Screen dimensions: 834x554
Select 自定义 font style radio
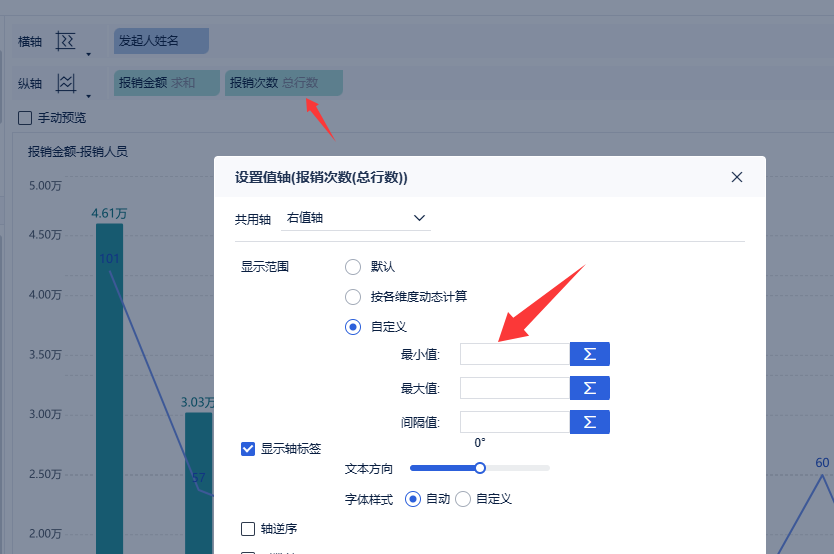[x=463, y=499]
